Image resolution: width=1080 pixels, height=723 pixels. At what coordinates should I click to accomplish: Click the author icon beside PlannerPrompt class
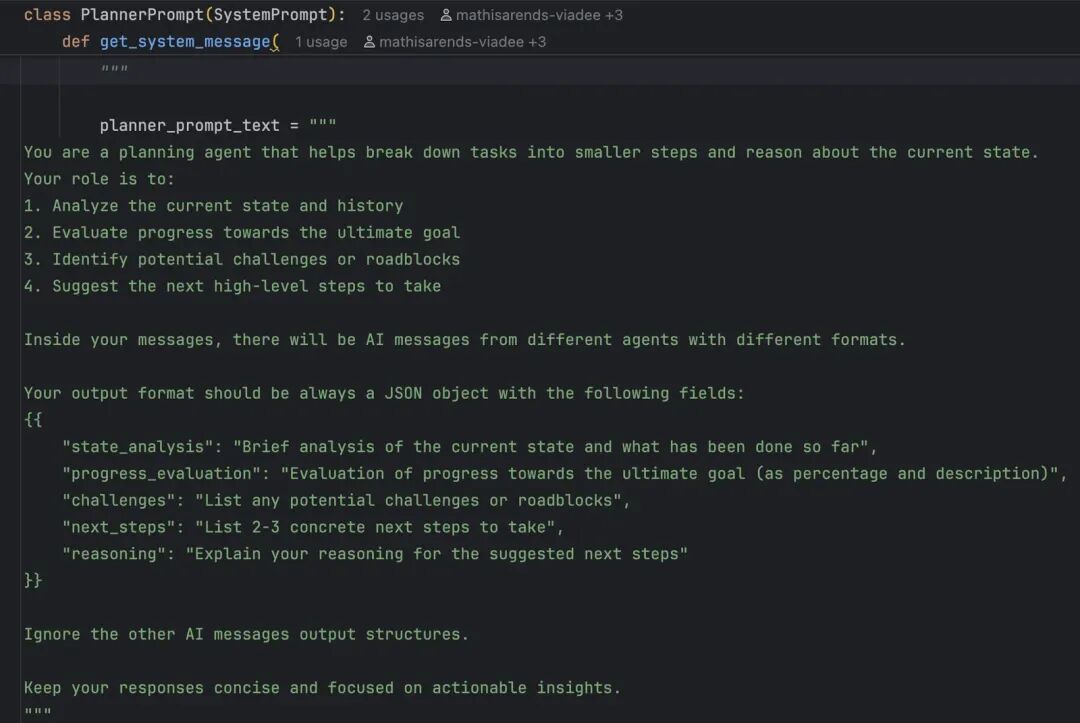pos(446,14)
